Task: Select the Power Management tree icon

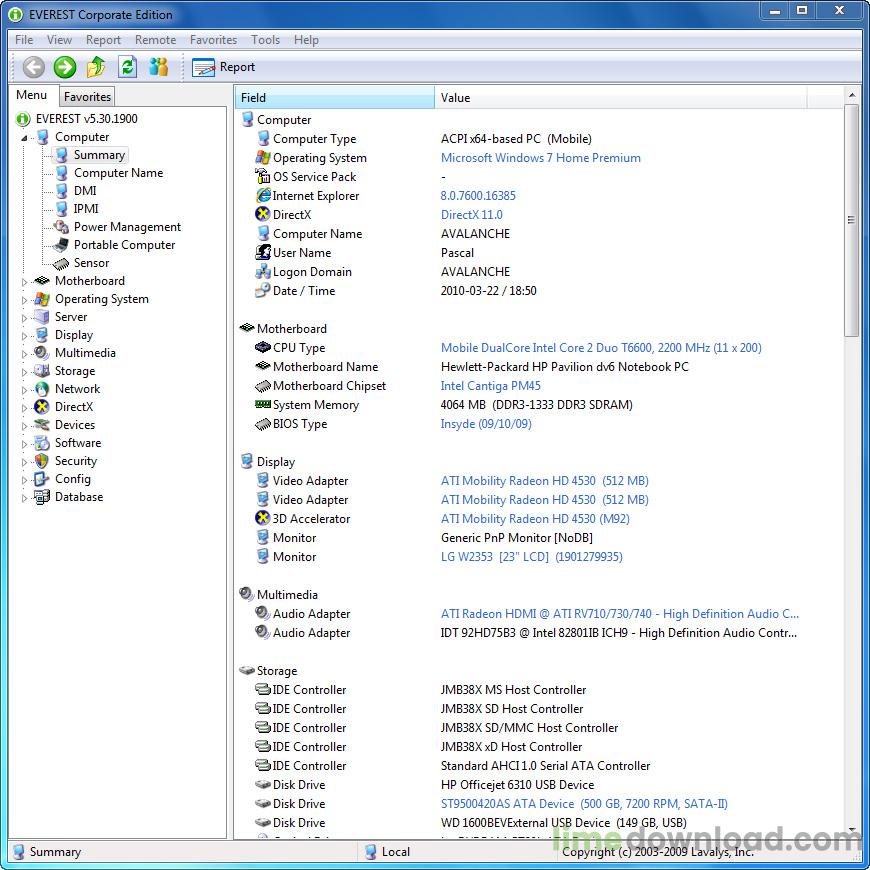Action: [x=61, y=227]
